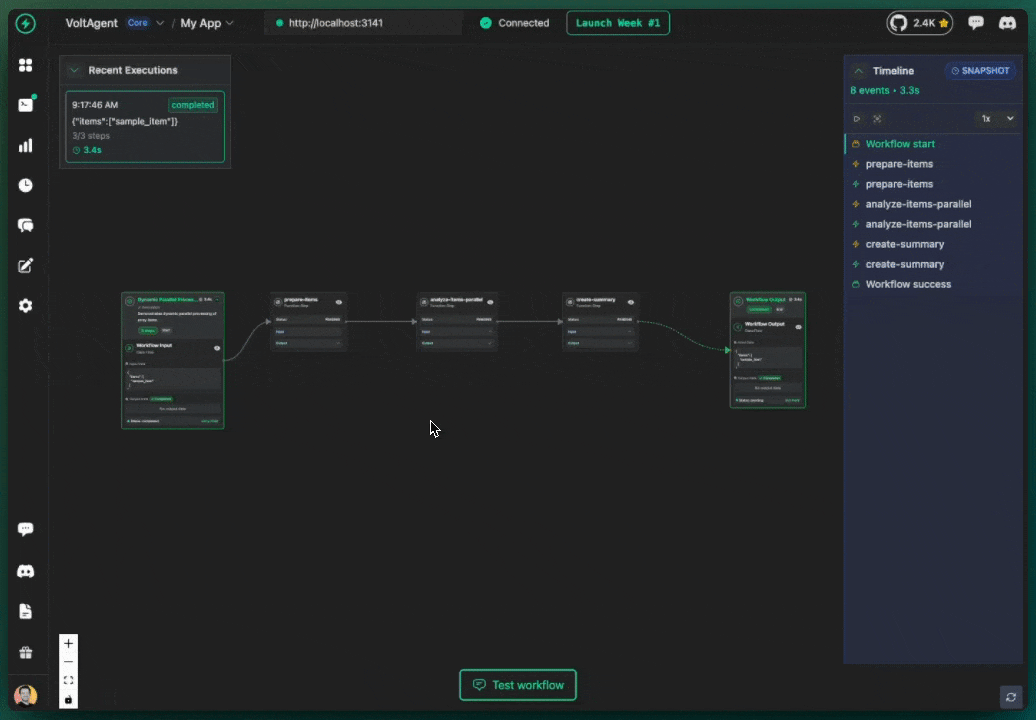
Task: Open the terminal console icon in sidebar
Action: [25, 105]
